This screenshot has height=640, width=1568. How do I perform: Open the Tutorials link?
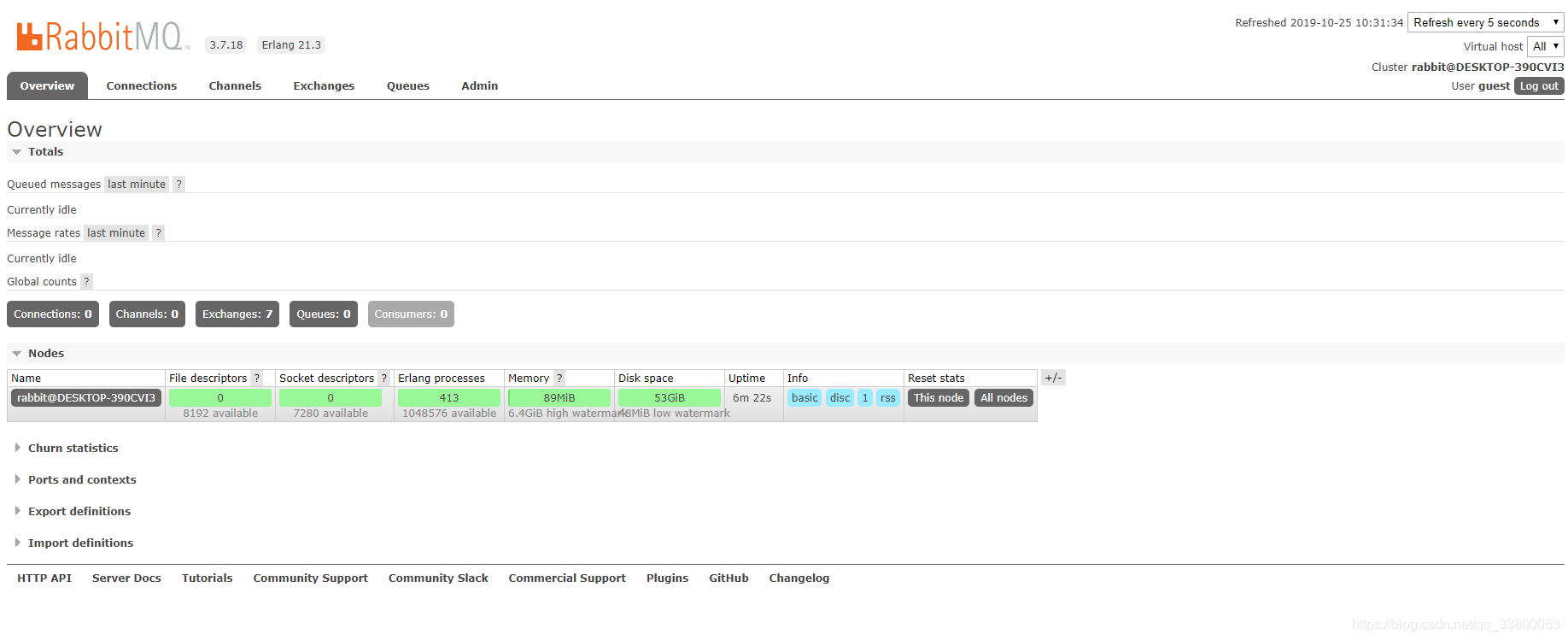click(x=208, y=578)
